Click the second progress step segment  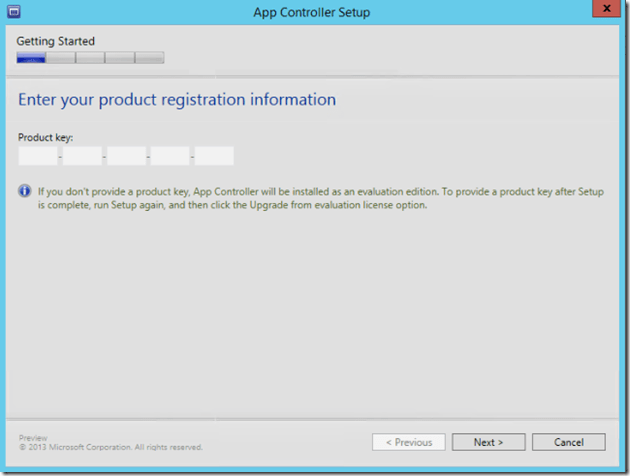tap(61, 58)
